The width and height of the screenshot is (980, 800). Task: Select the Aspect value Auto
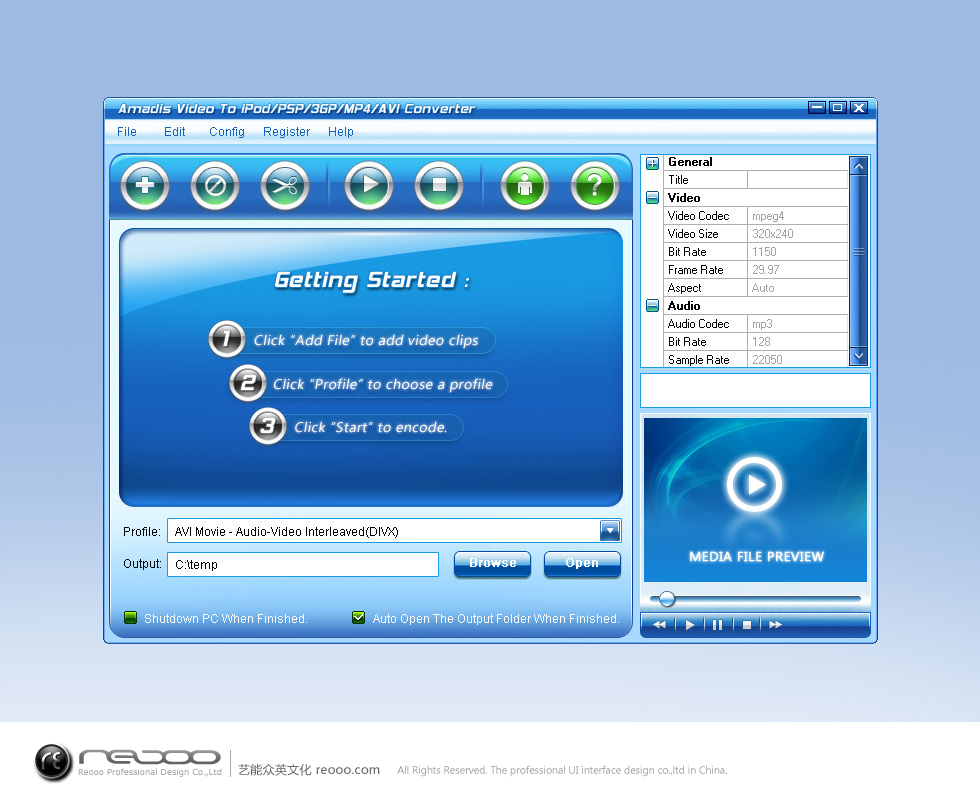coord(763,288)
